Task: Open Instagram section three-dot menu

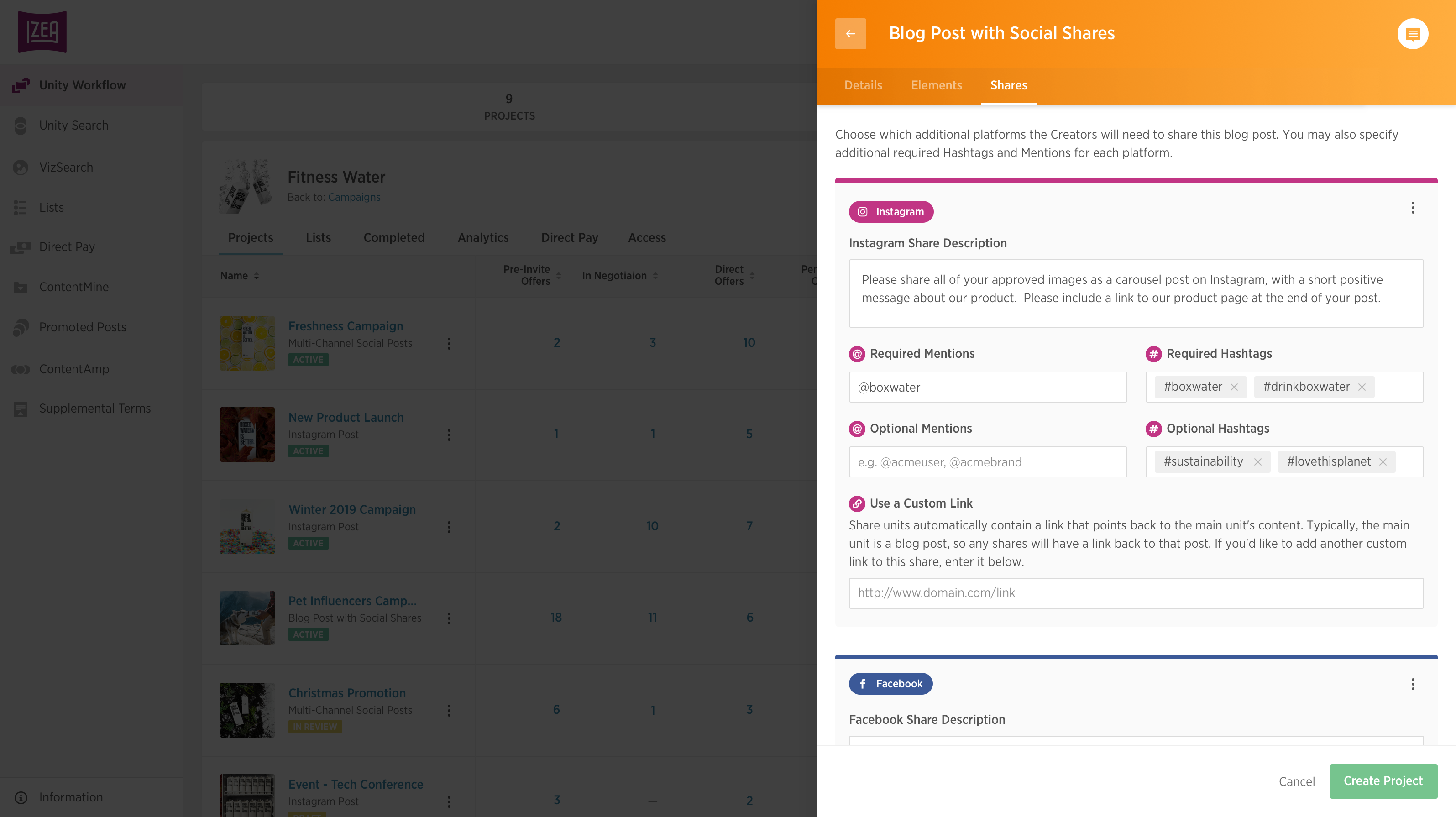Action: coord(1413,208)
